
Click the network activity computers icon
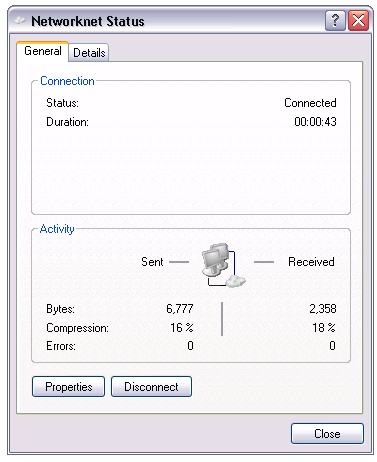(223, 265)
